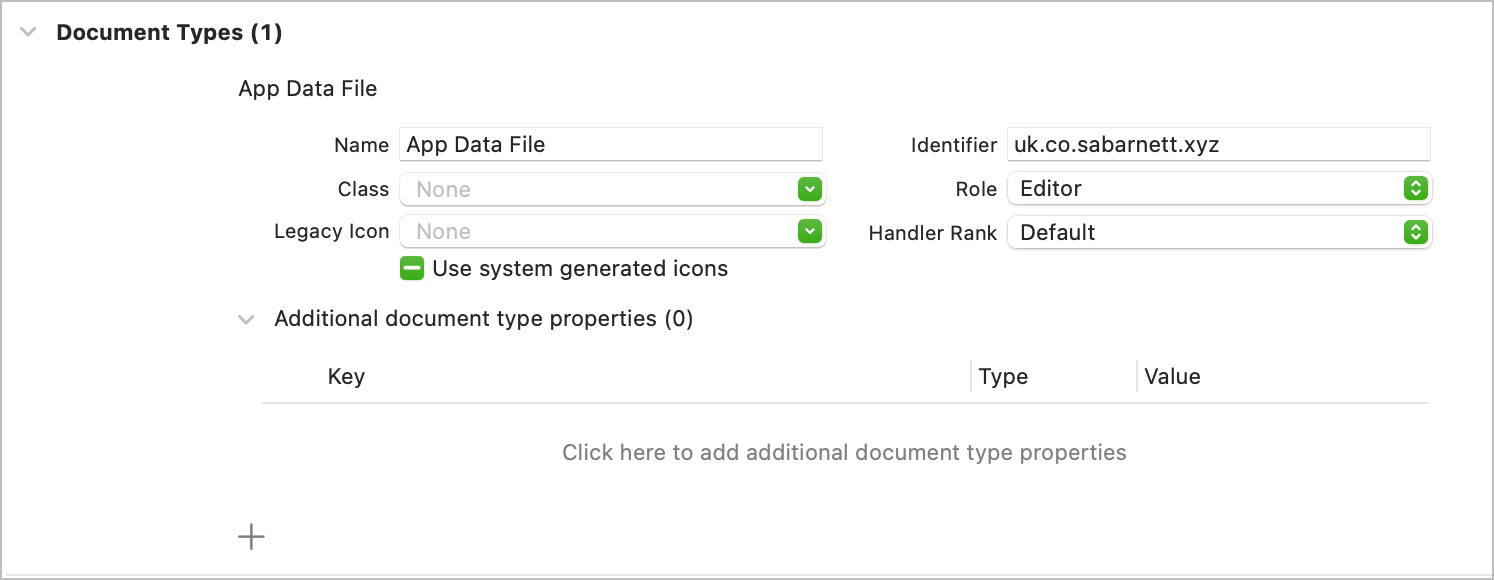
Task: Click the Document Types (1) title
Action: (x=169, y=32)
